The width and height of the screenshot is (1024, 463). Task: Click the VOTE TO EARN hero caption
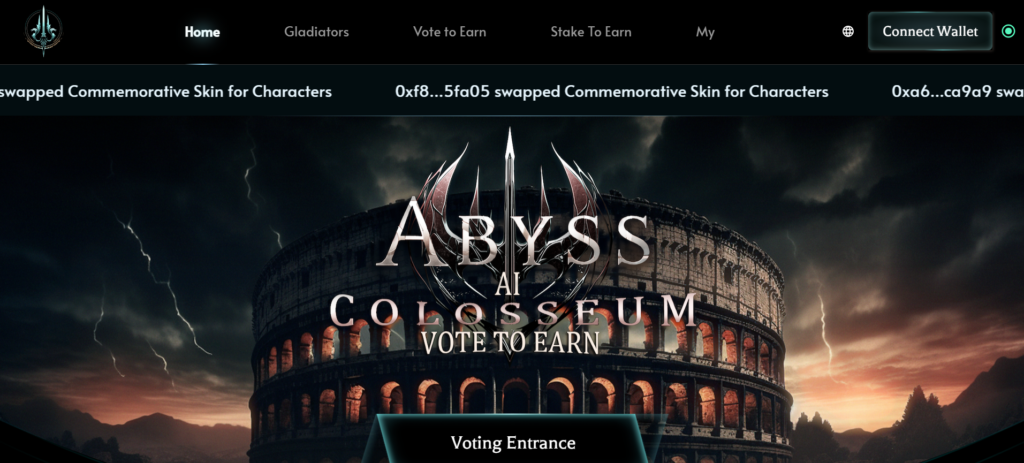pyautogui.click(x=510, y=342)
